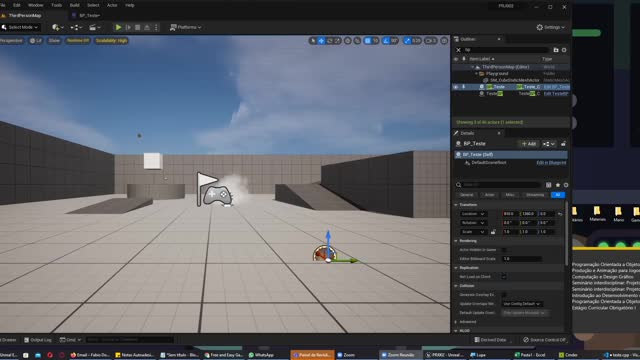Open the Actor menu
The image size is (640, 360).
pyautogui.click(x=112, y=5)
